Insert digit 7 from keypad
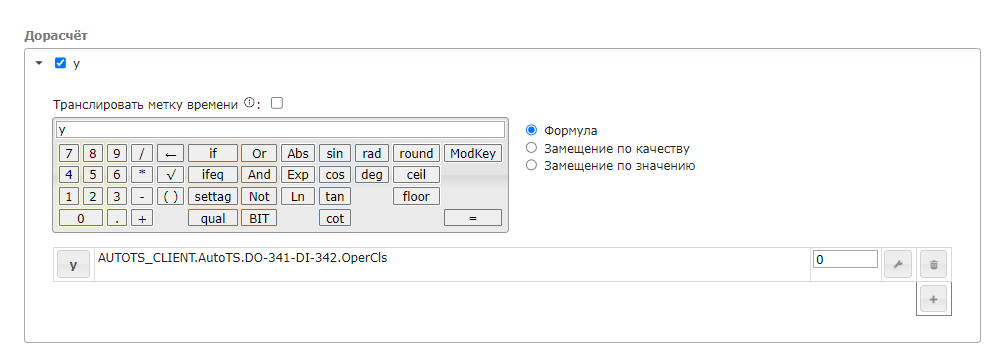Screen dimensions: 999x360 tap(68, 154)
